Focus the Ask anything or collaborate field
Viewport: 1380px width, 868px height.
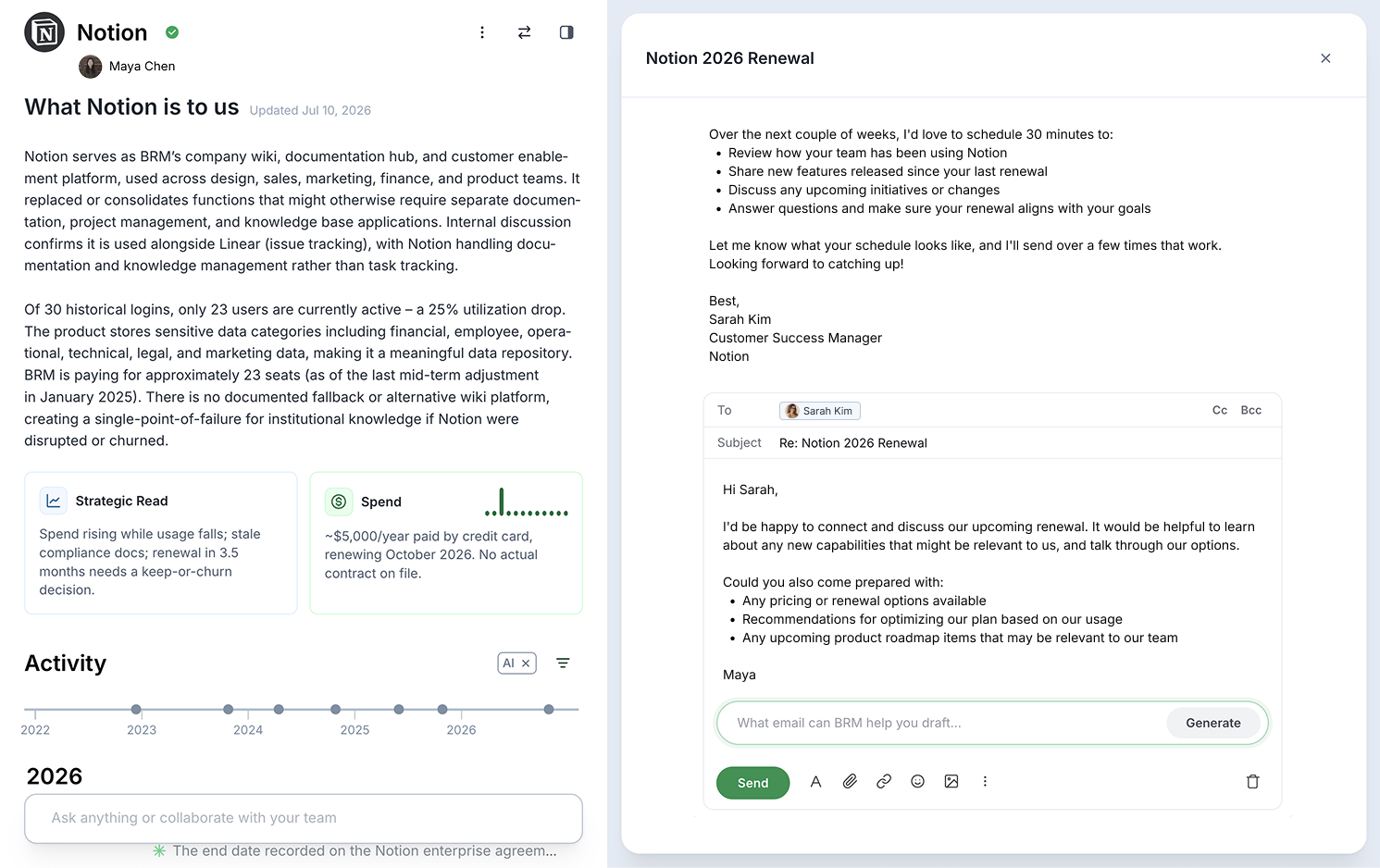pyautogui.click(x=304, y=818)
